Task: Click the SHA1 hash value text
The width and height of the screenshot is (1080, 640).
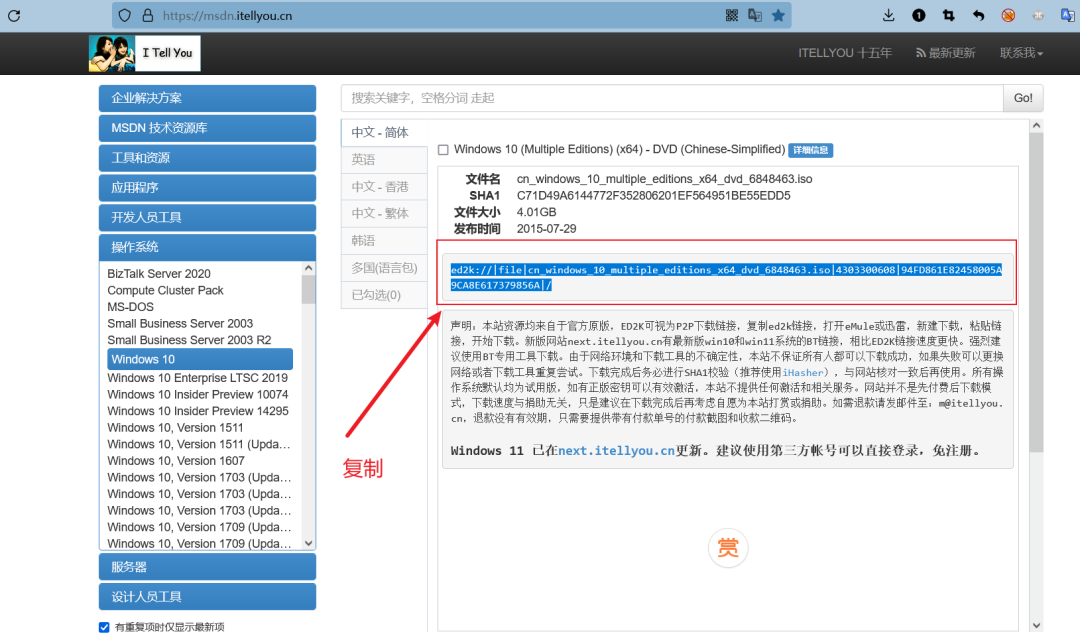Action: coord(654,196)
